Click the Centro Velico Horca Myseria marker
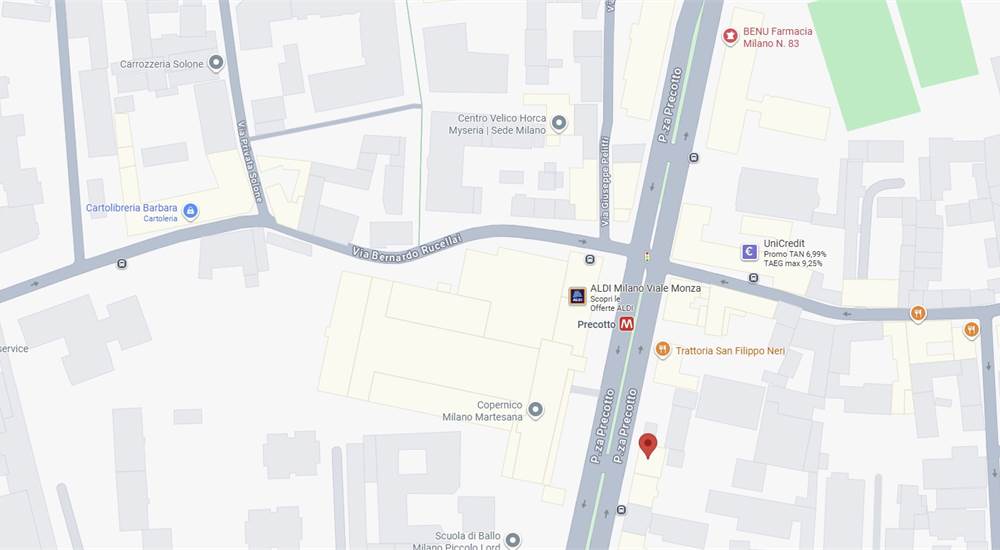Image resolution: width=1000 pixels, height=550 pixels. tap(559, 123)
